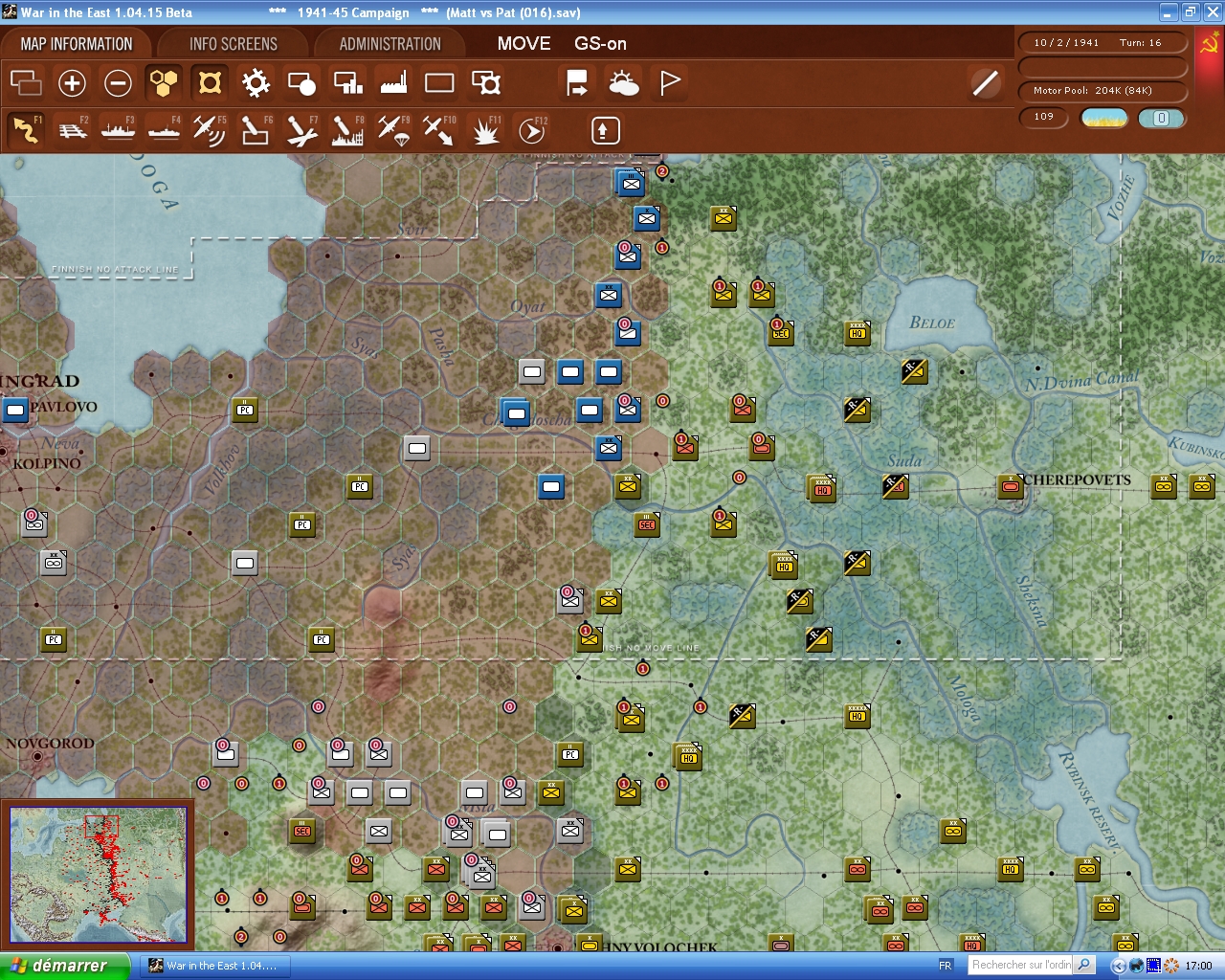This screenshot has height=980, width=1225.
Task: Show the factory locations icon
Action: pos(393,83)
